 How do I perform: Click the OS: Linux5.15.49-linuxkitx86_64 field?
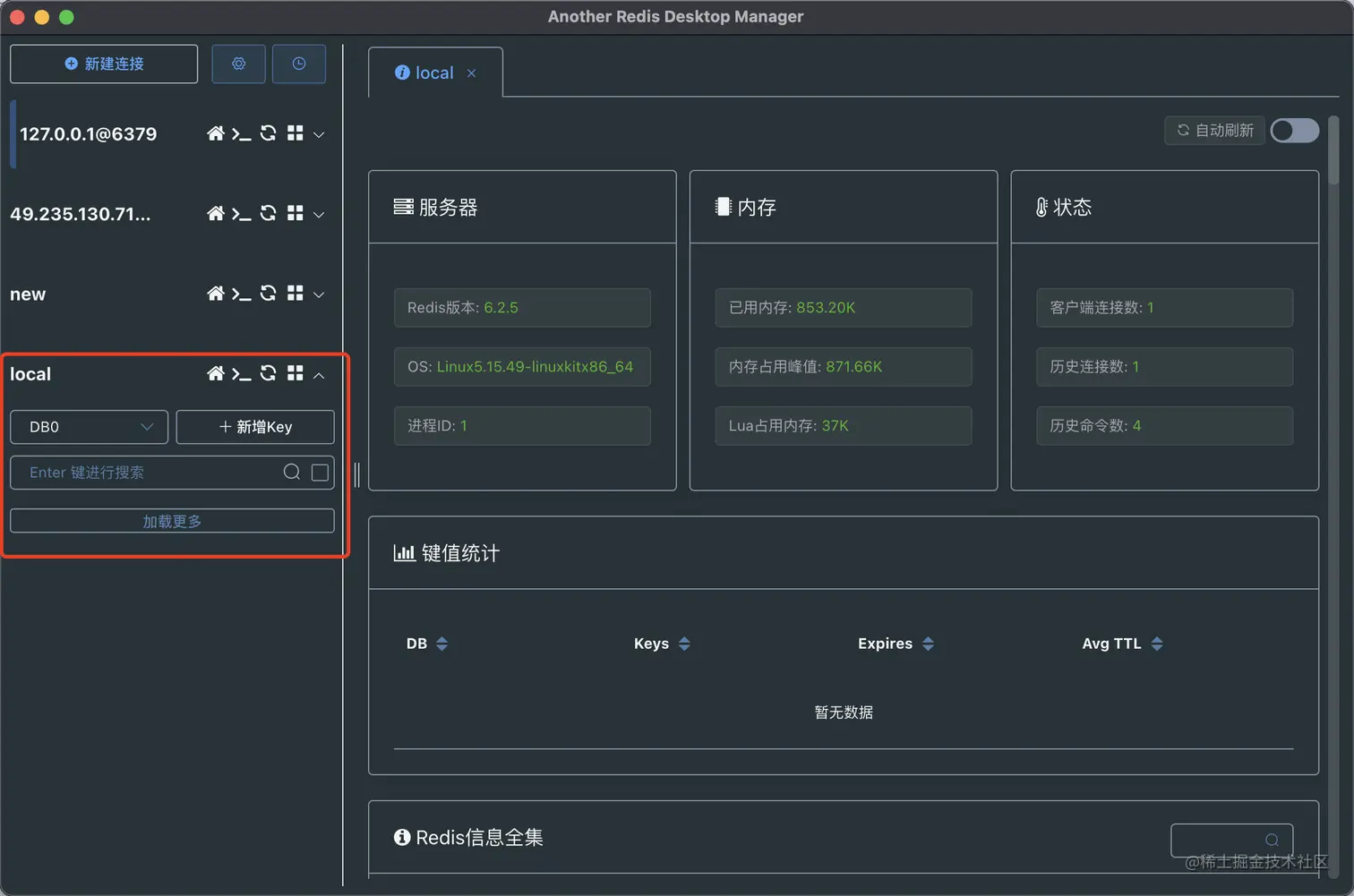(x=522, y=366)
